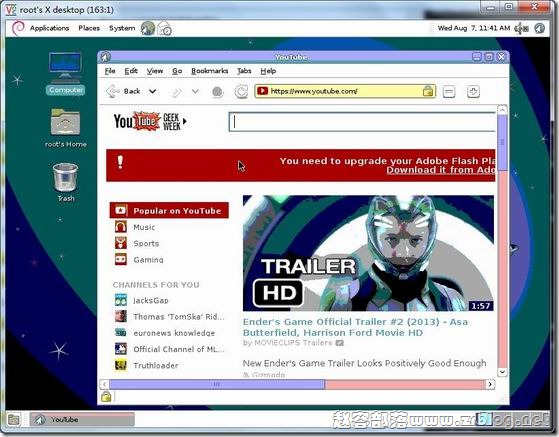Screen dimensions: 559x437
Task: Open the View menu
Action: pyautogui.click(x=155, y=71)
